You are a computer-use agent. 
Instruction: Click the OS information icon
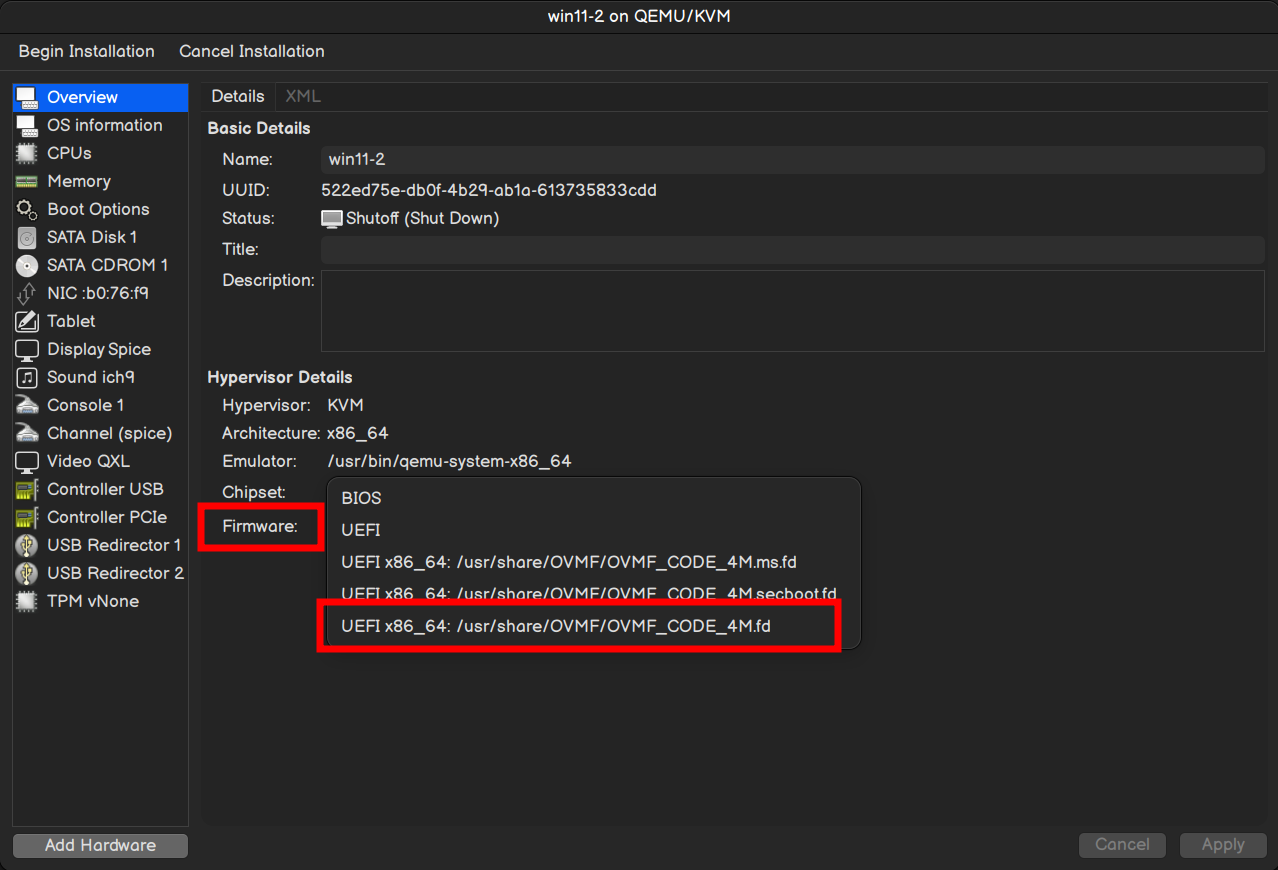click(27, 125)
